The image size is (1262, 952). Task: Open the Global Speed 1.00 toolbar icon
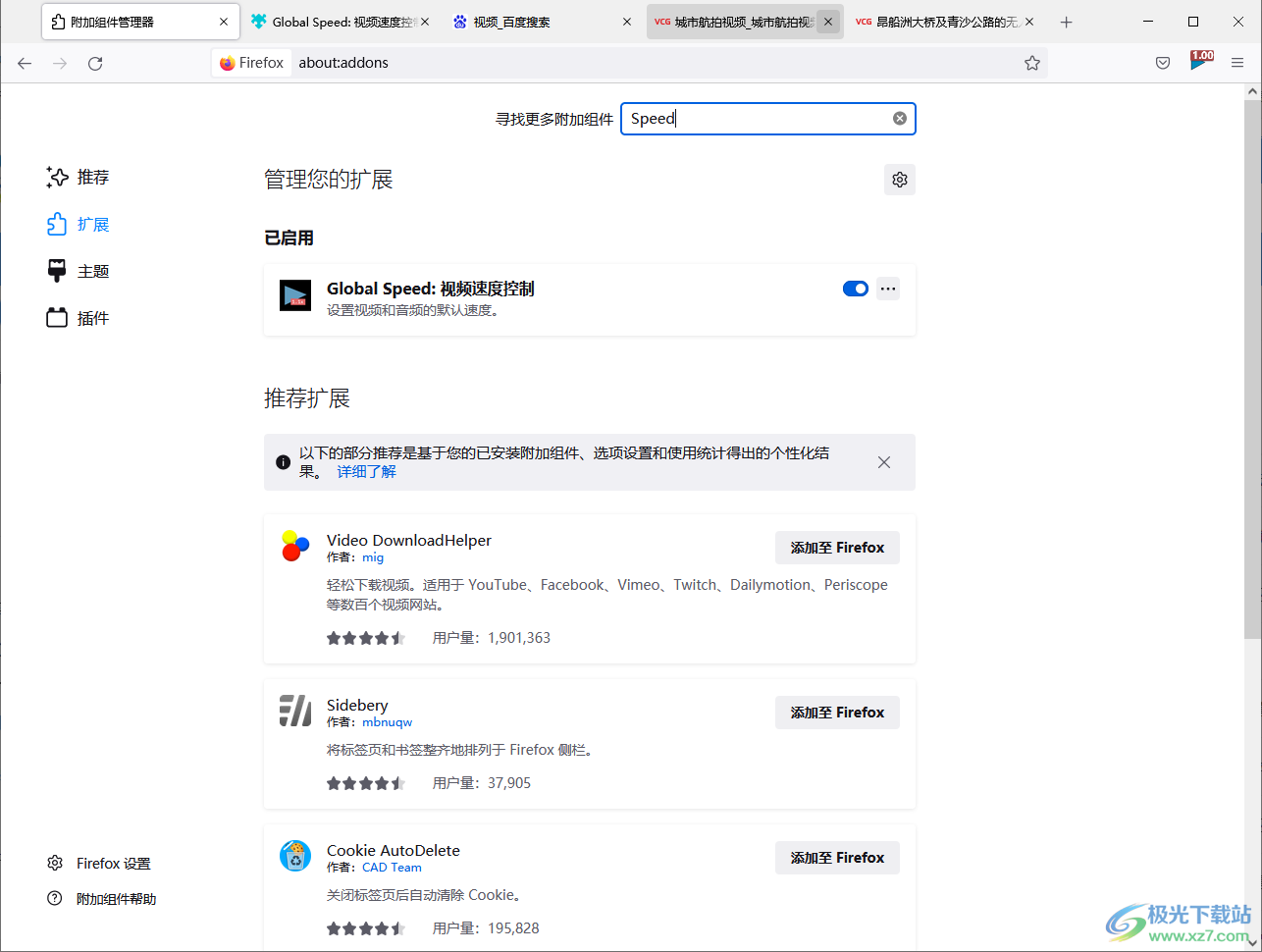[x=1201, y=61]
